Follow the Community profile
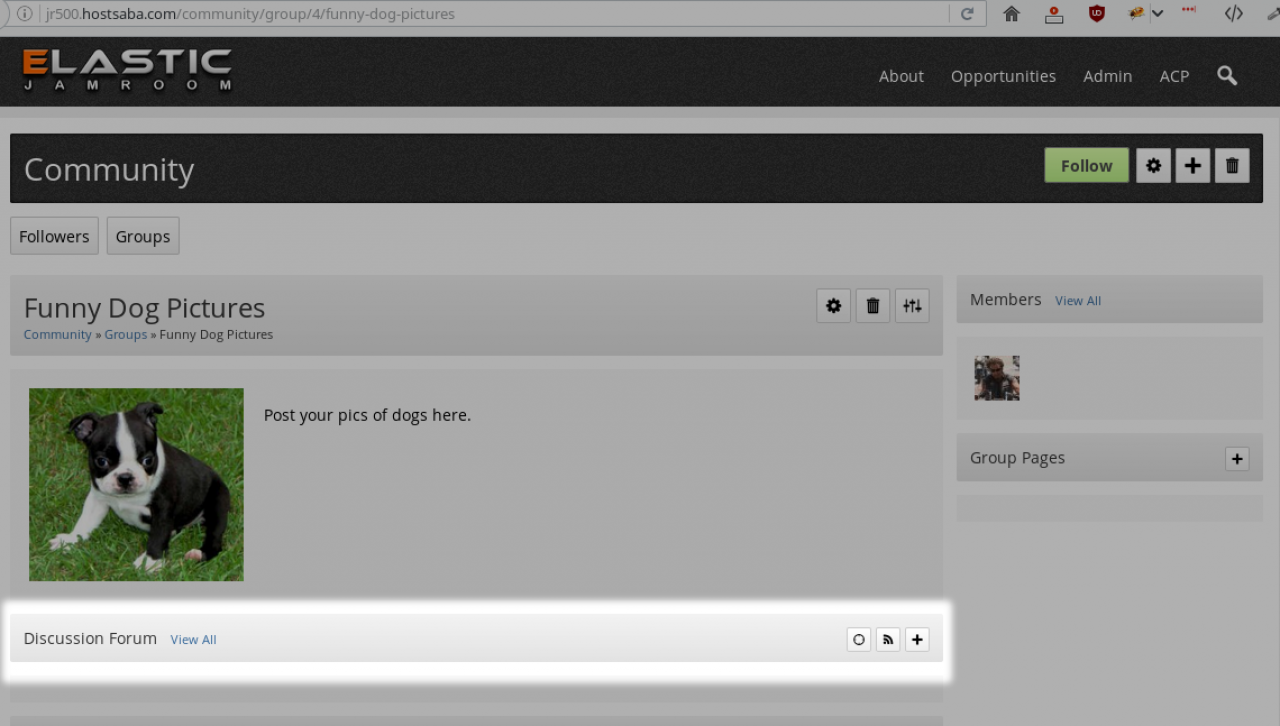This screenshot has height=726, width=1280. (x=1086, y=165)
